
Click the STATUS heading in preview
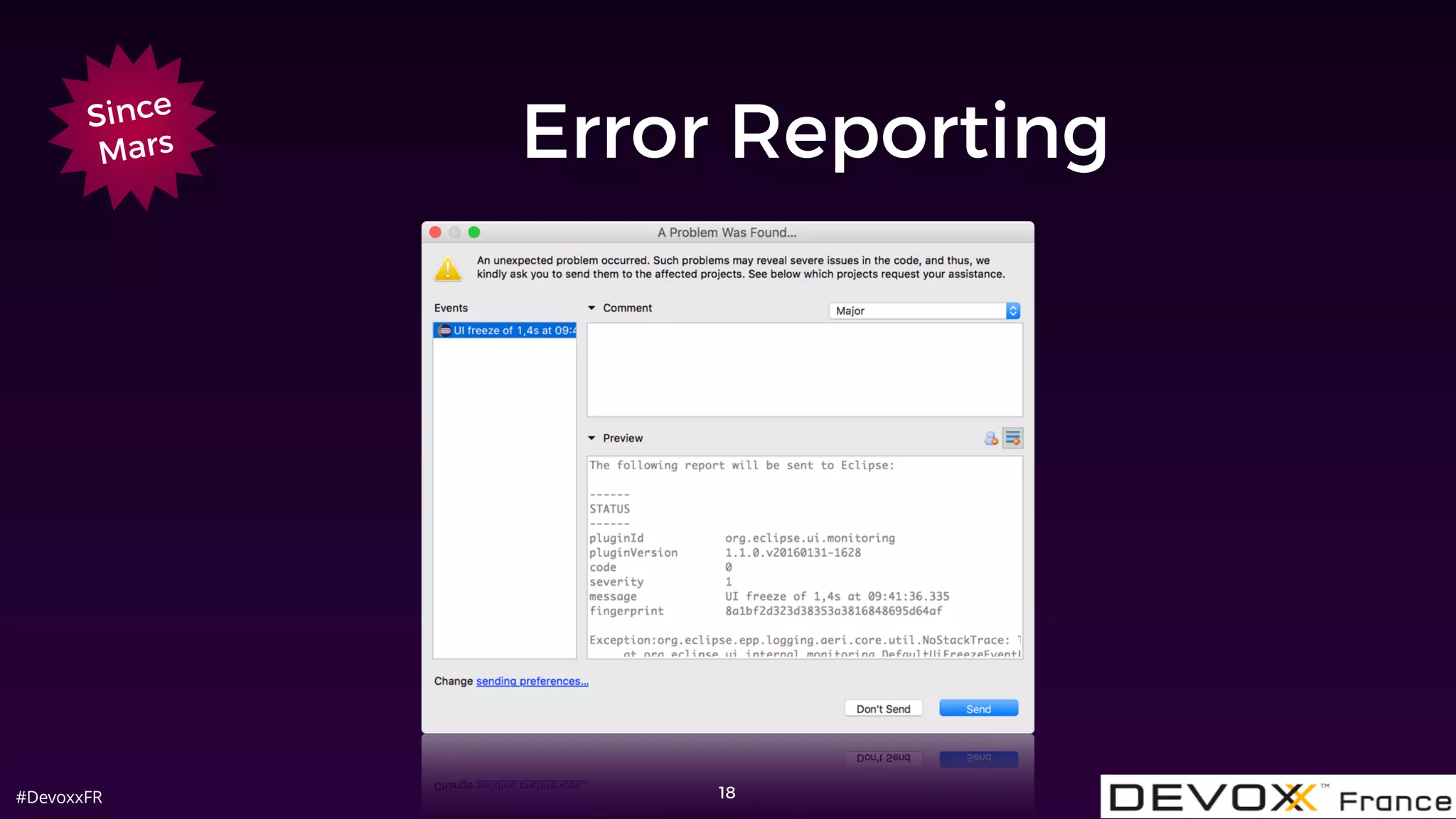(x=609, y=509)
